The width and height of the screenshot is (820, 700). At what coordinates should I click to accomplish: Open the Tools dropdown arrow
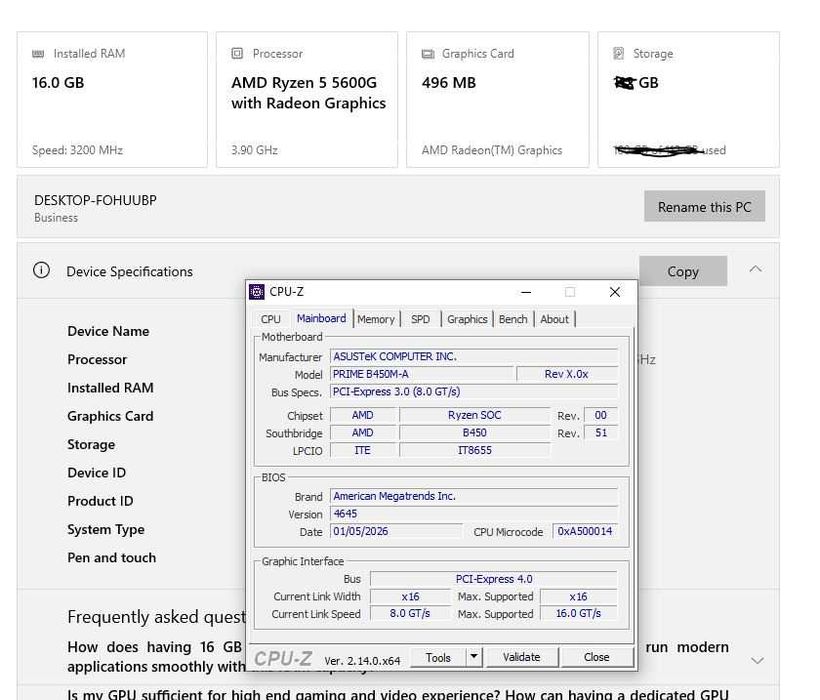coord(474,657)
